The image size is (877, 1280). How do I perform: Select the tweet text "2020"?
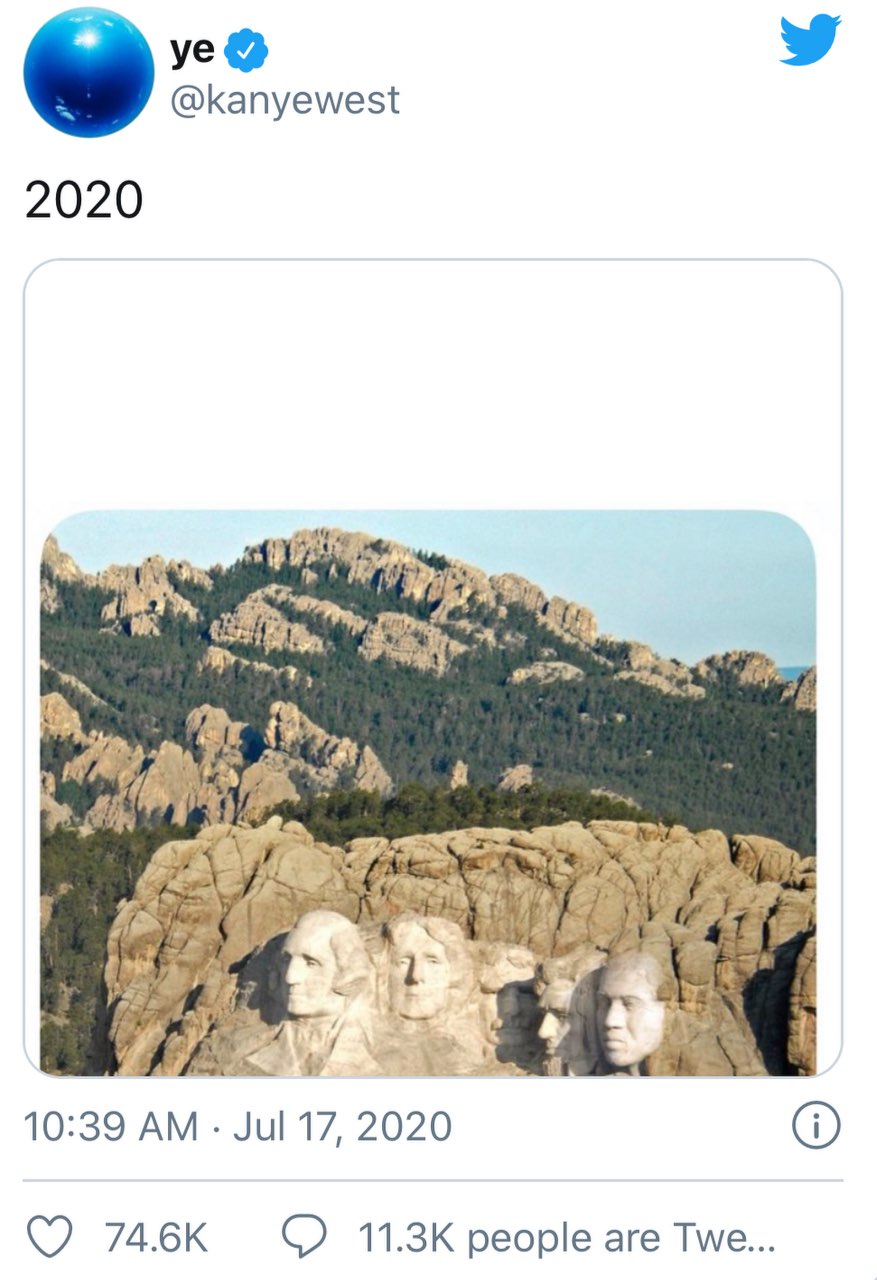click(84, 200)
